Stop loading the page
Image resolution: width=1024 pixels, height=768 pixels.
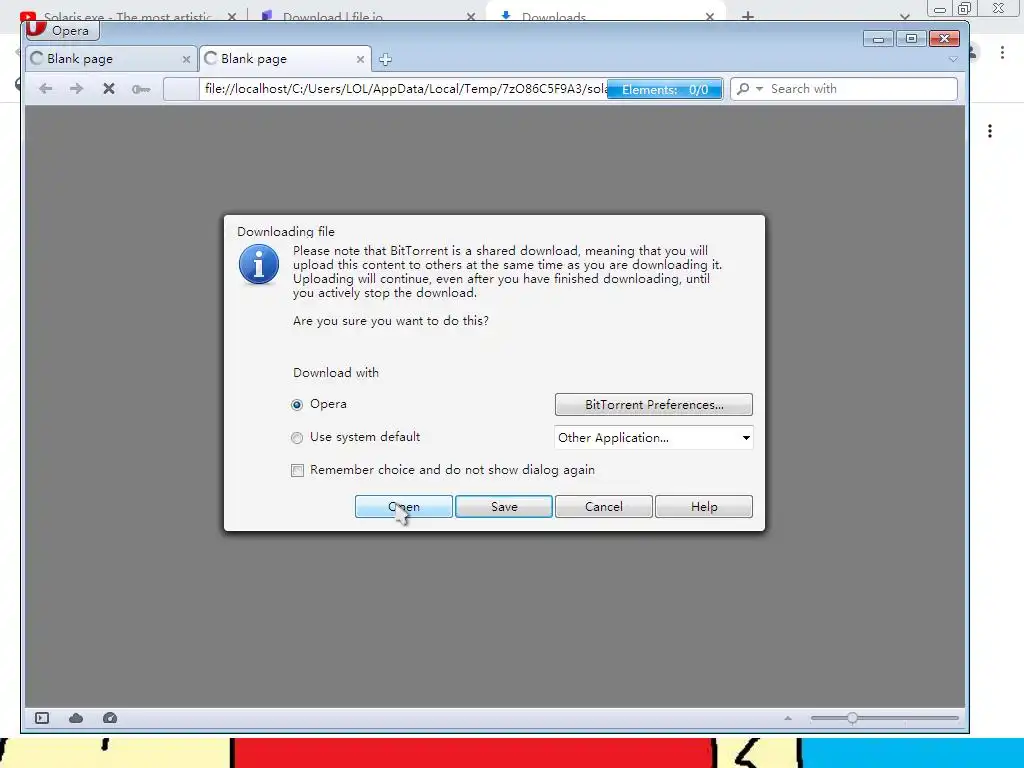(x=109, y=89)
